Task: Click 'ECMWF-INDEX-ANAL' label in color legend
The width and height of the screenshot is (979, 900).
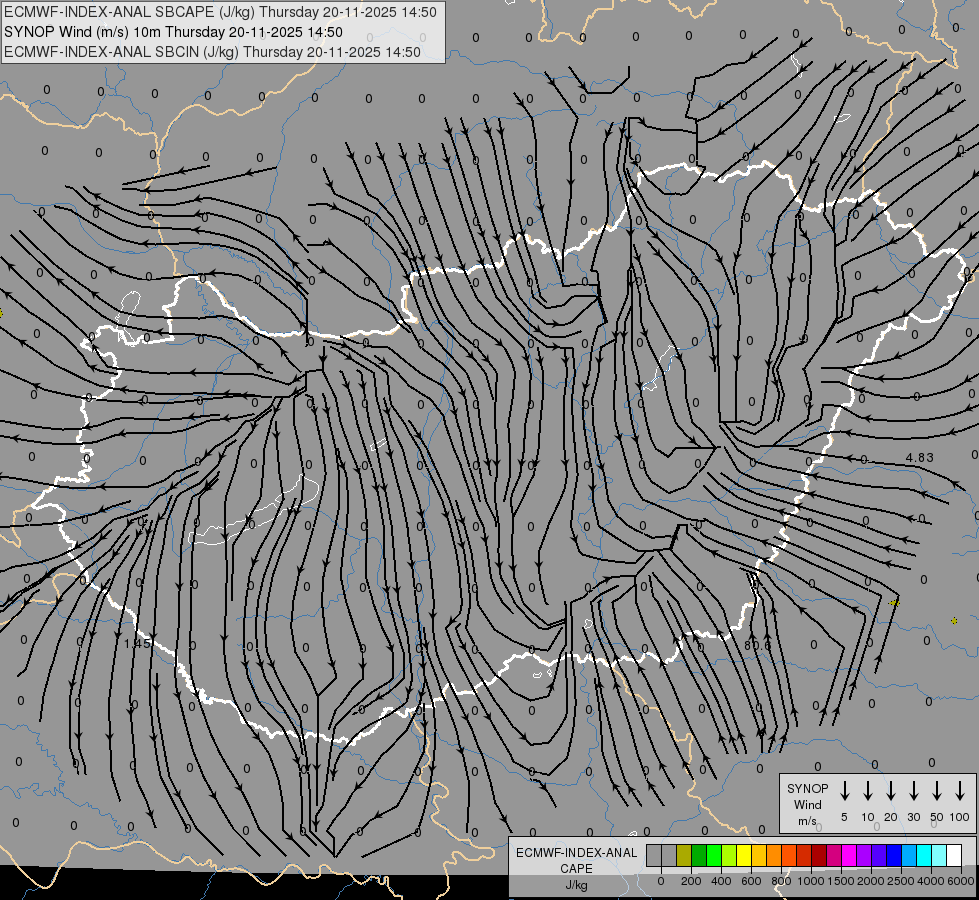Action: 576,853
